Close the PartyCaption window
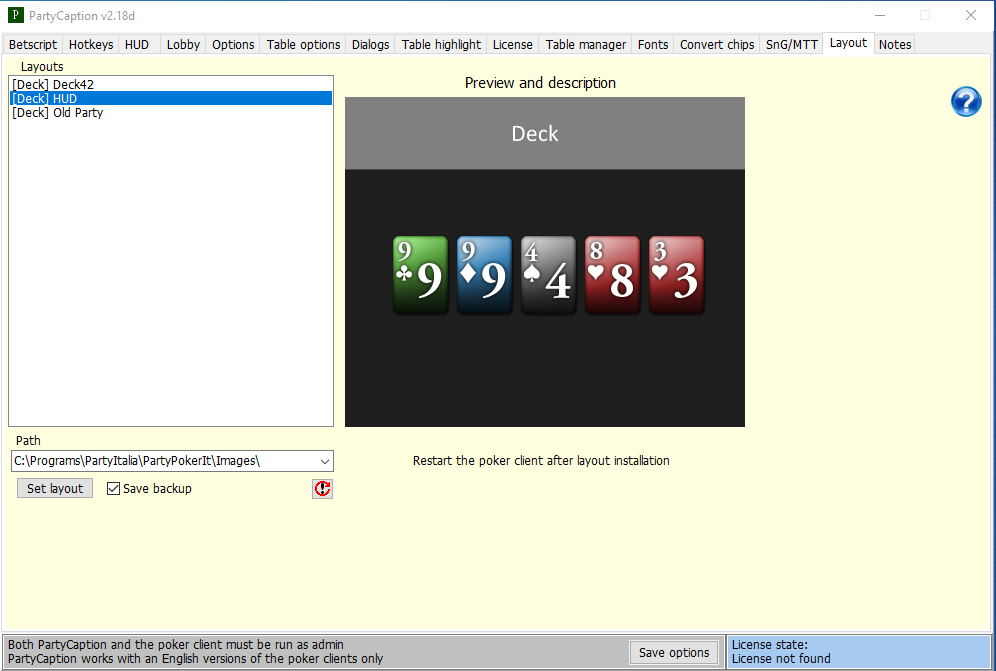 971,15
